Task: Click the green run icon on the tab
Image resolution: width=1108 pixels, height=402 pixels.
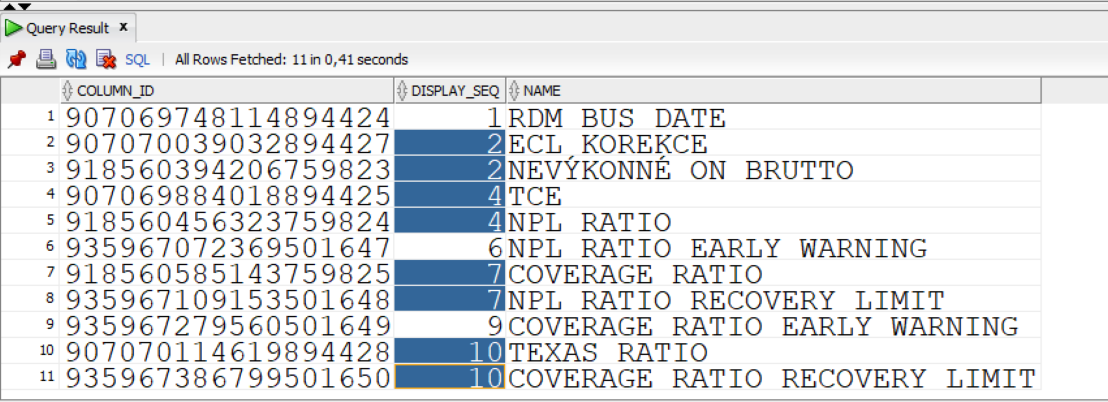Action: click(13, 28)
